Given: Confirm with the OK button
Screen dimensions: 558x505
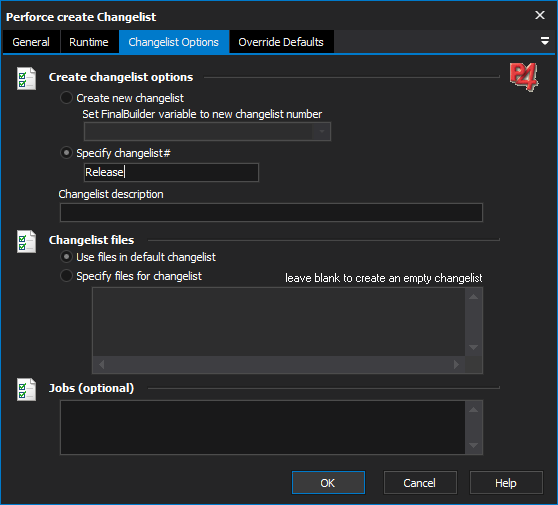Looking at the screenshot, I should pos(328,483).
